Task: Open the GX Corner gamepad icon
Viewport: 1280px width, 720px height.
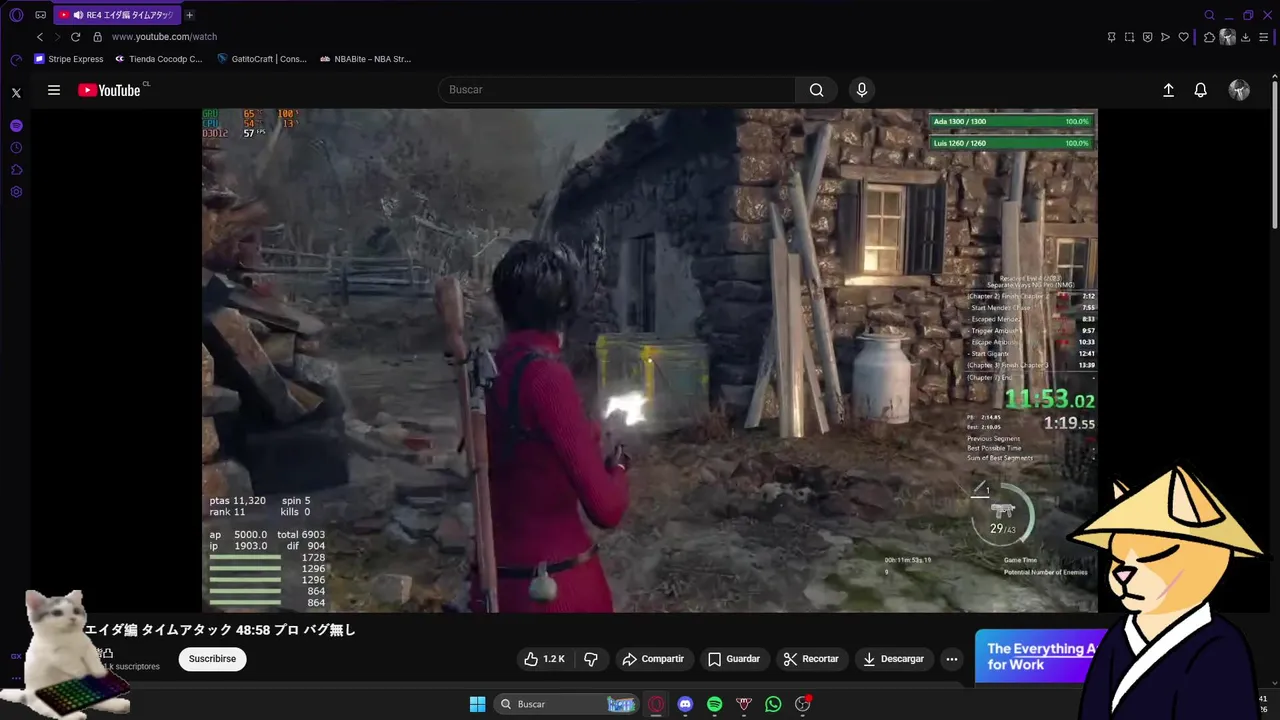Action: point(40,15)
